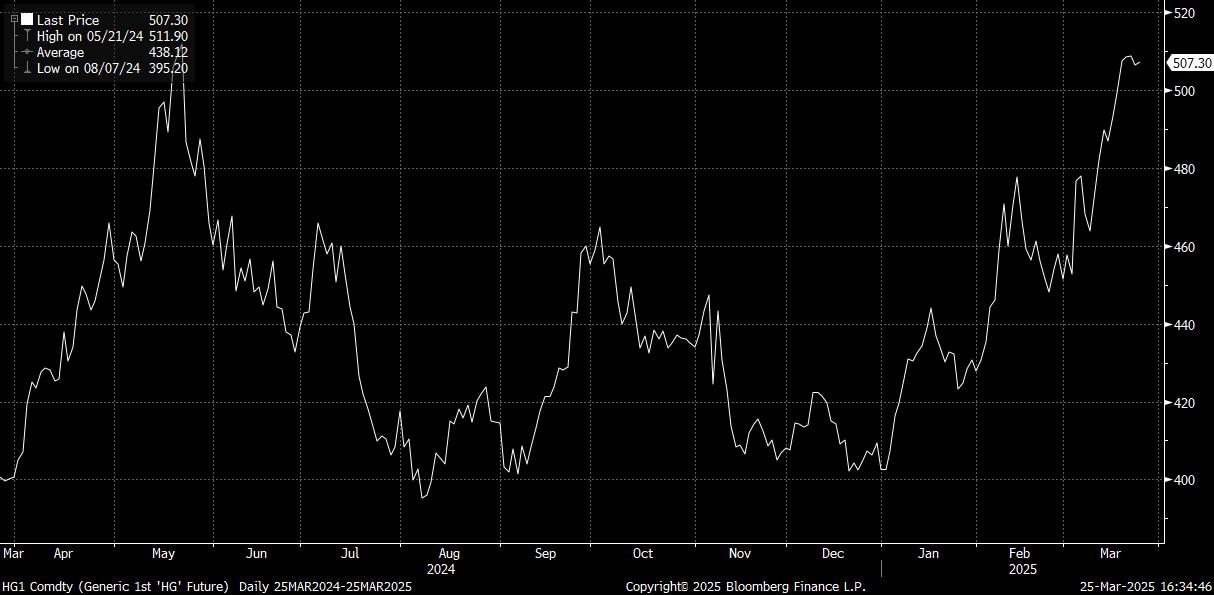This screenshot has height=595, width=1214.
Task: Click the Dec month label on time axis
Action: point(832,553)
